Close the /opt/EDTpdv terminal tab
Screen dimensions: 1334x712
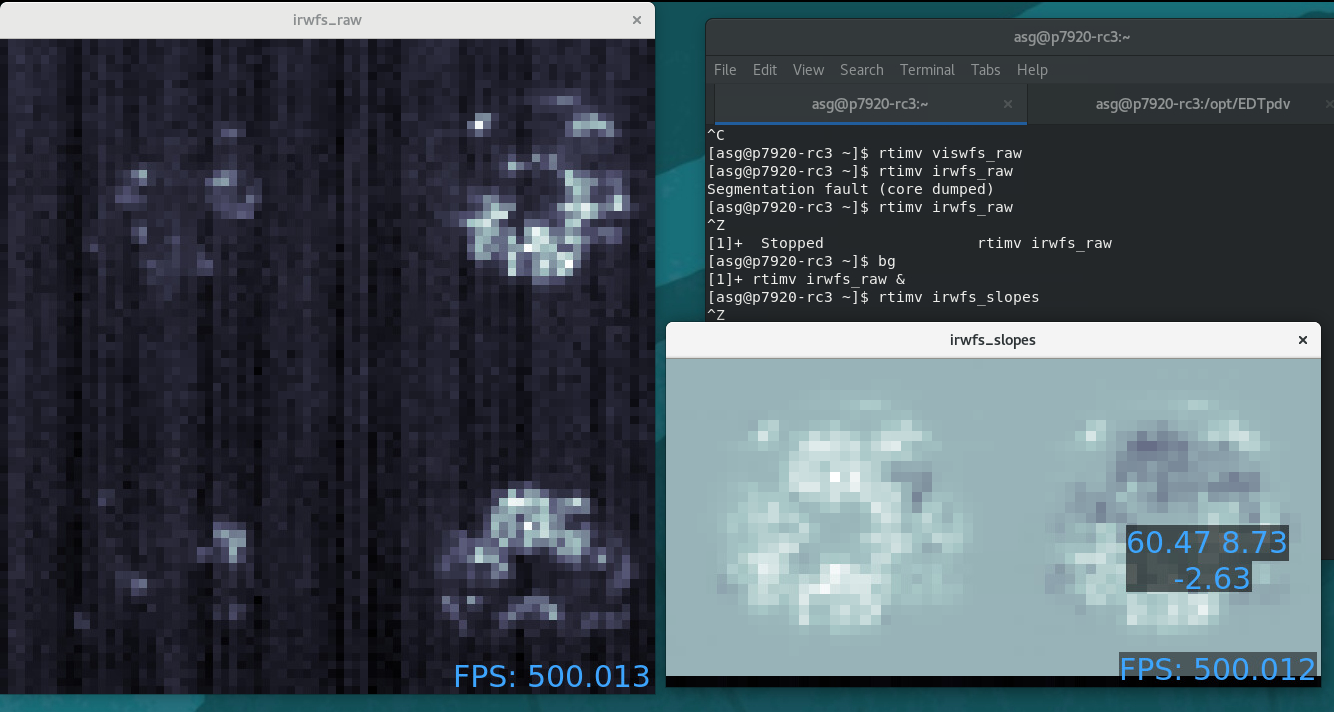coord(1328,104)
